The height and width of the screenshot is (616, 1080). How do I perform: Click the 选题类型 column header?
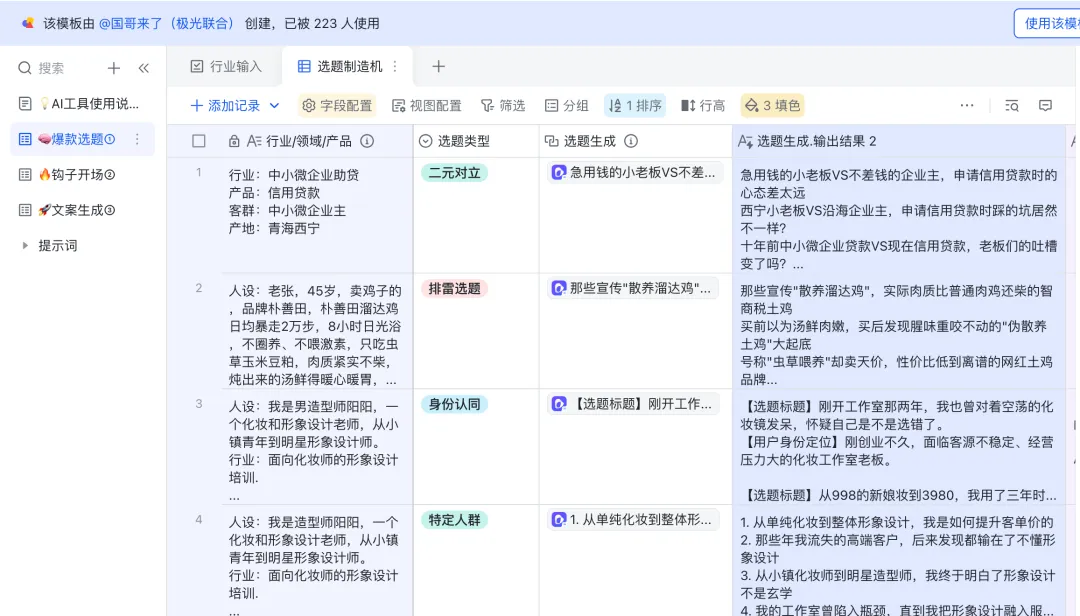click(x=476, y=141)
